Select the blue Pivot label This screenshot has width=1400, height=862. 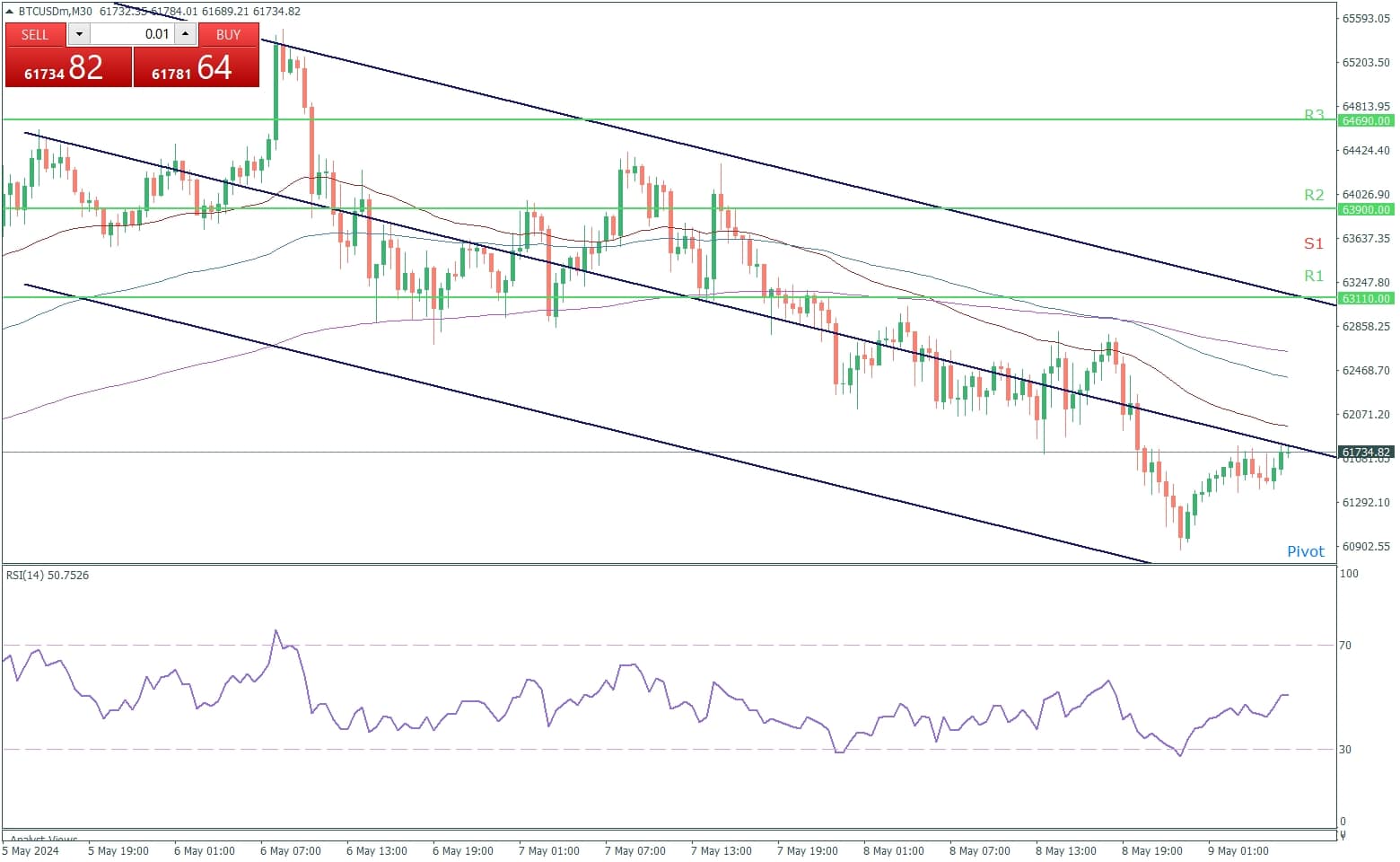coord(1305,551)
